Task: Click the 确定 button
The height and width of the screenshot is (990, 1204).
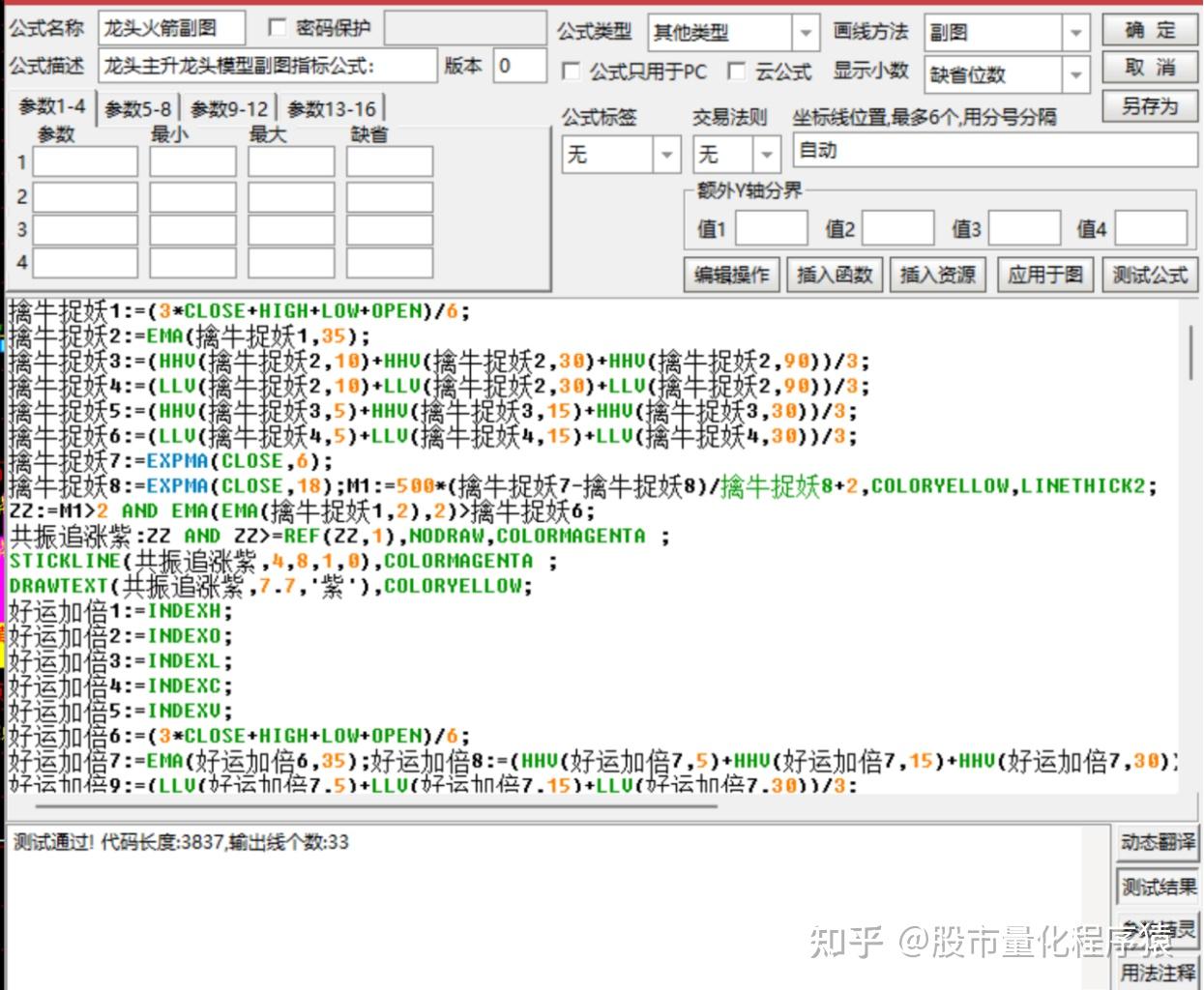Action: click(1150, 30)
